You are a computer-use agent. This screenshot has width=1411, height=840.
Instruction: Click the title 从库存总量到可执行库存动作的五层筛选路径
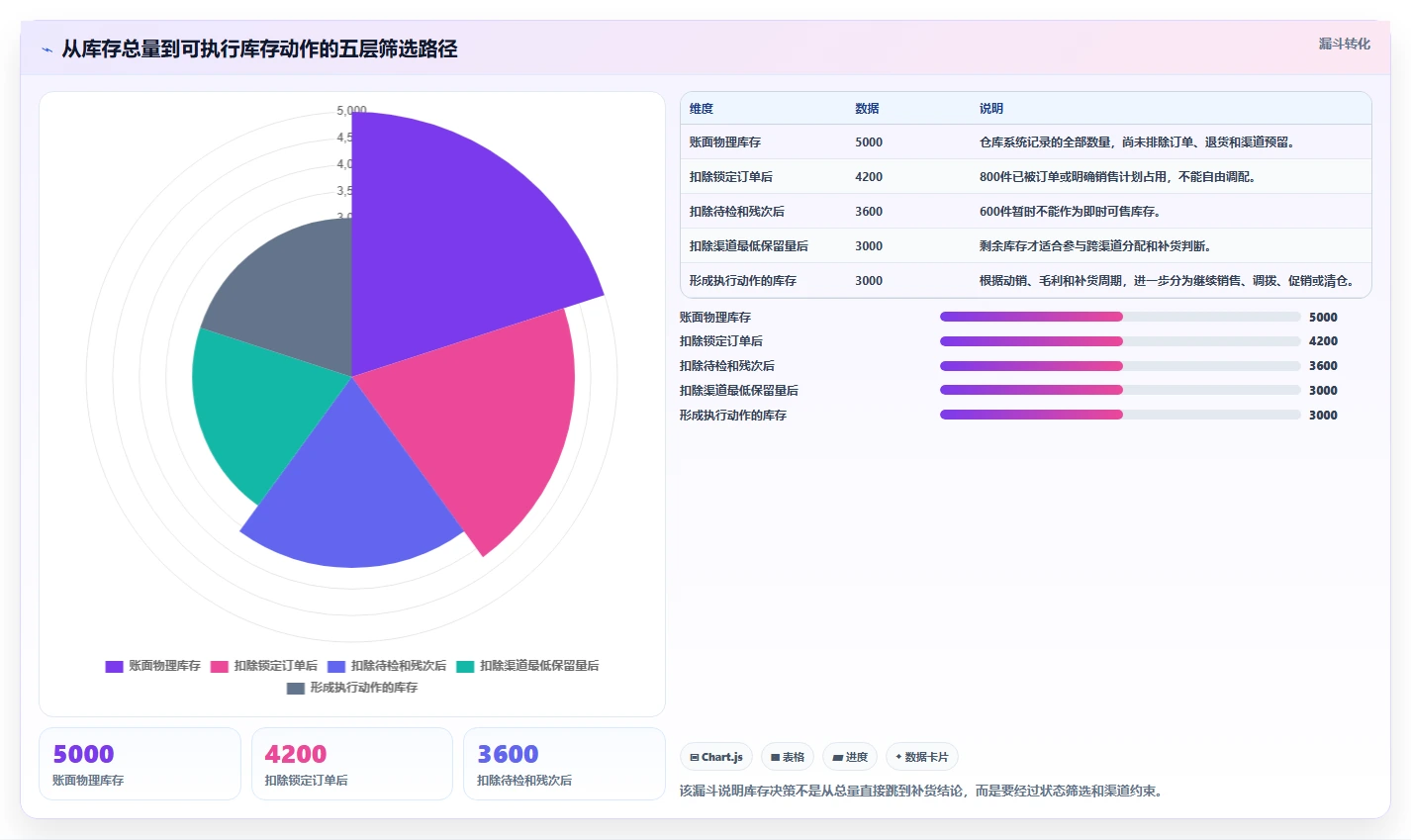coord(259,49)
